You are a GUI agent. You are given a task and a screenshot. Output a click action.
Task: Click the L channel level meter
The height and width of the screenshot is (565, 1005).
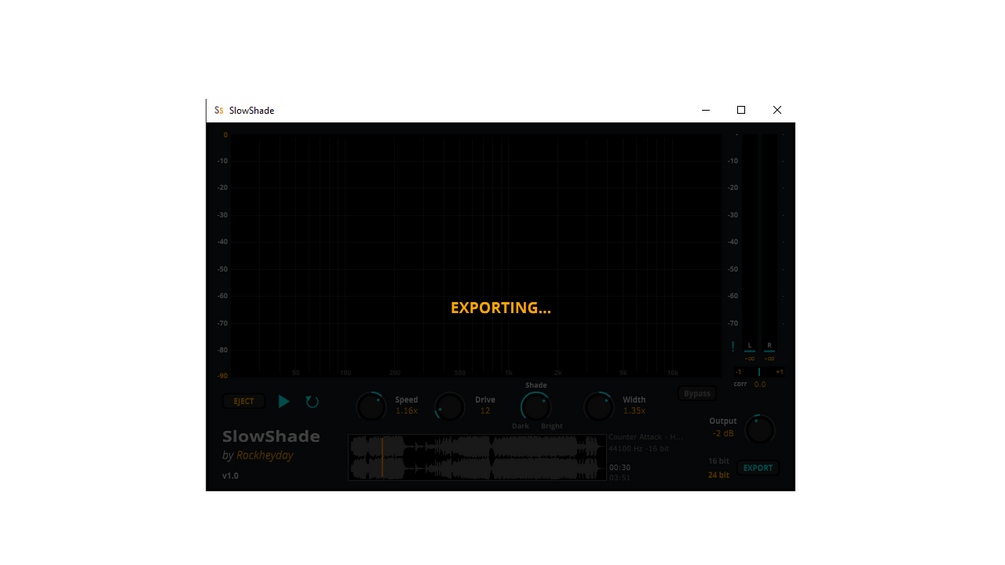(749, 242)
